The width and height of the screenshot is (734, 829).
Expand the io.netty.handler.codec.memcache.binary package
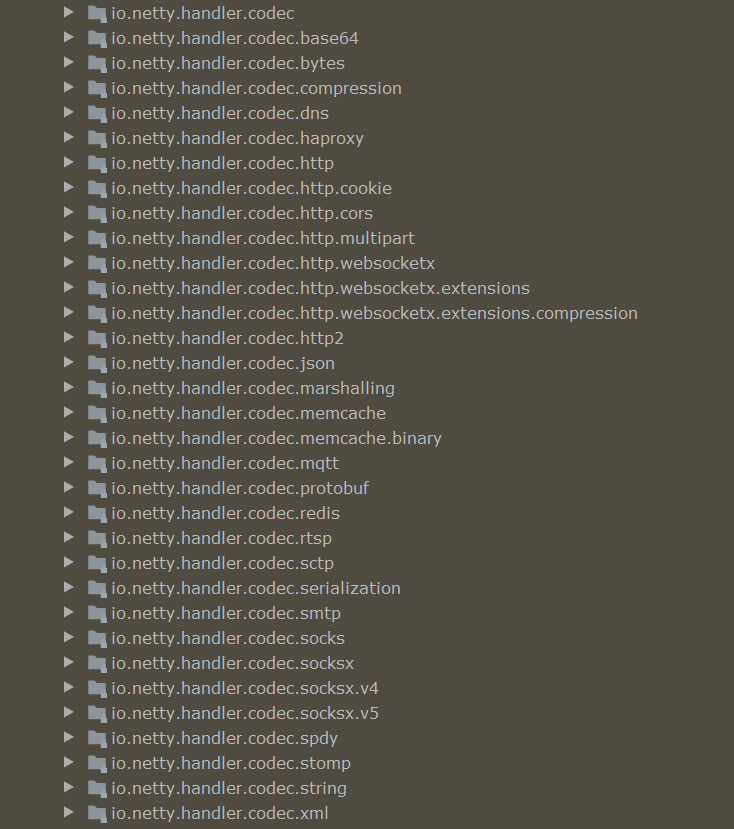[69, 438]
